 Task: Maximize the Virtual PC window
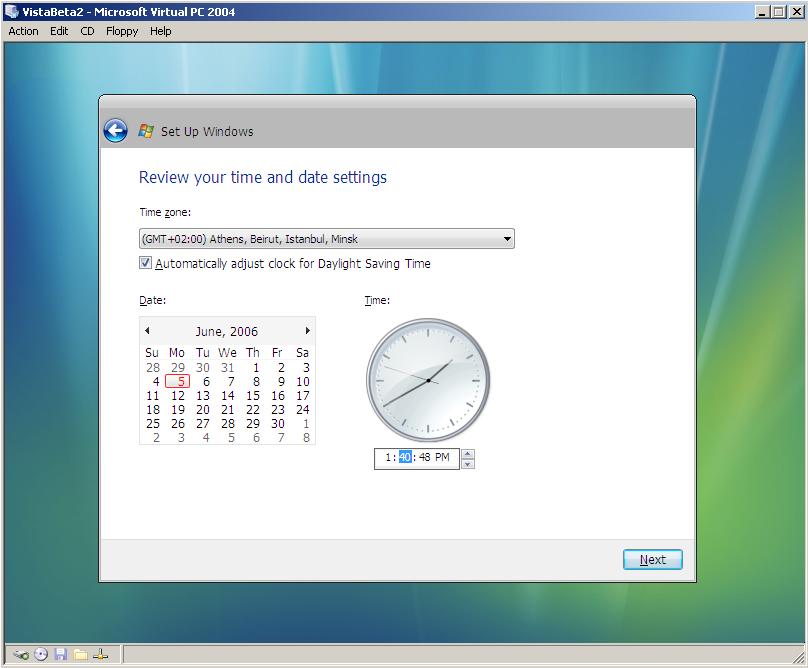(x=779, y=11)
